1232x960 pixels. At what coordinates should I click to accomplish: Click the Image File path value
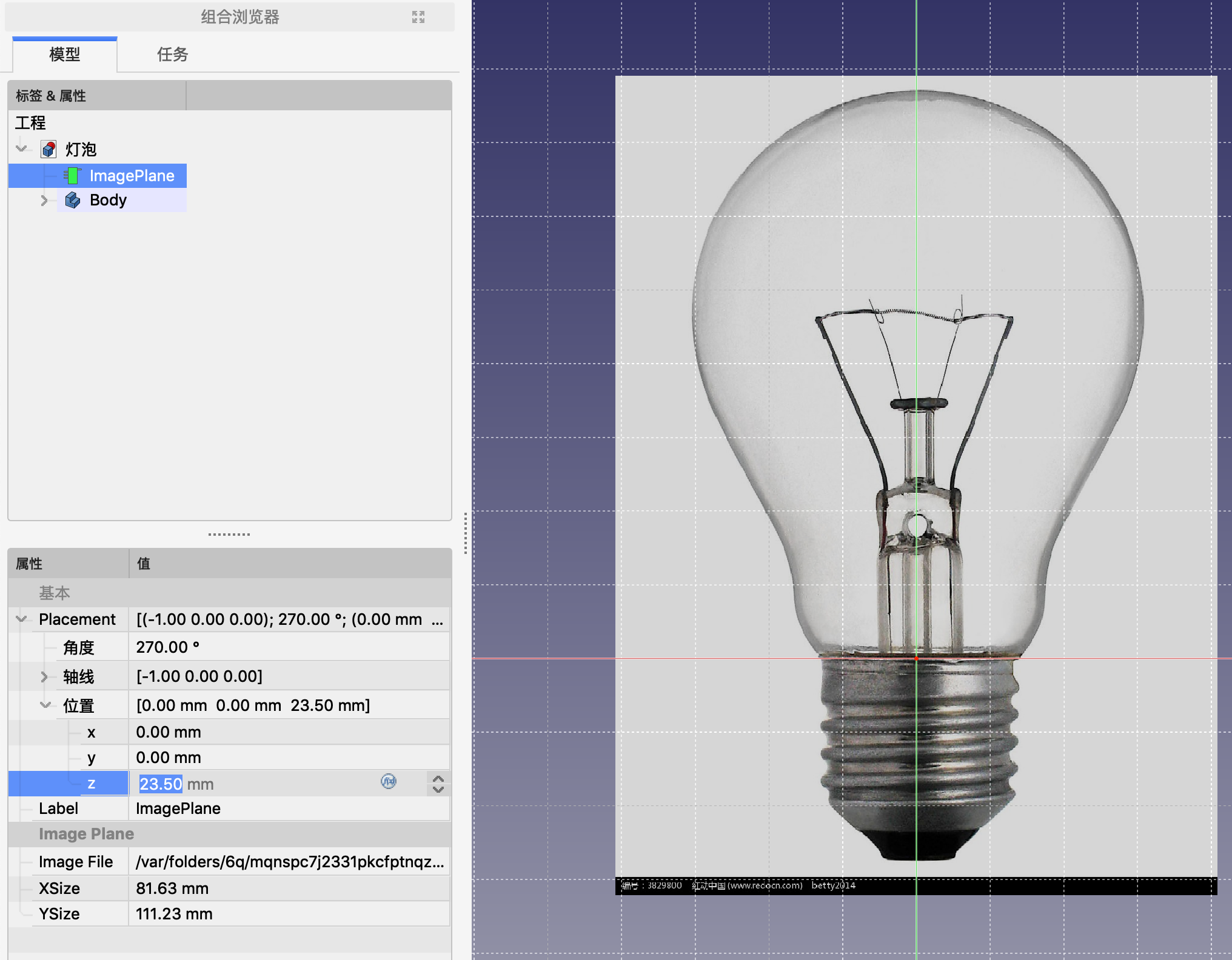(289, 862)
